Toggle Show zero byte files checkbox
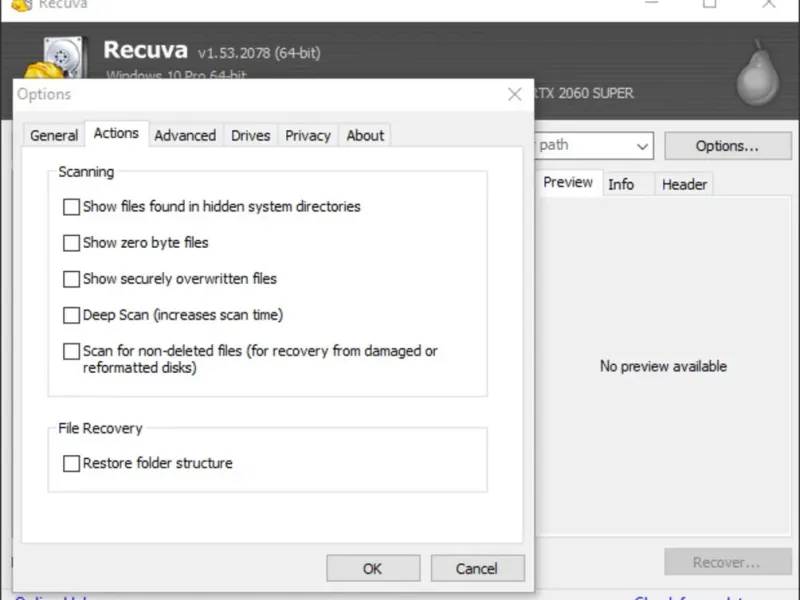Image resolution: width=800 pixels, height=600 pixels. coord(71,243)
